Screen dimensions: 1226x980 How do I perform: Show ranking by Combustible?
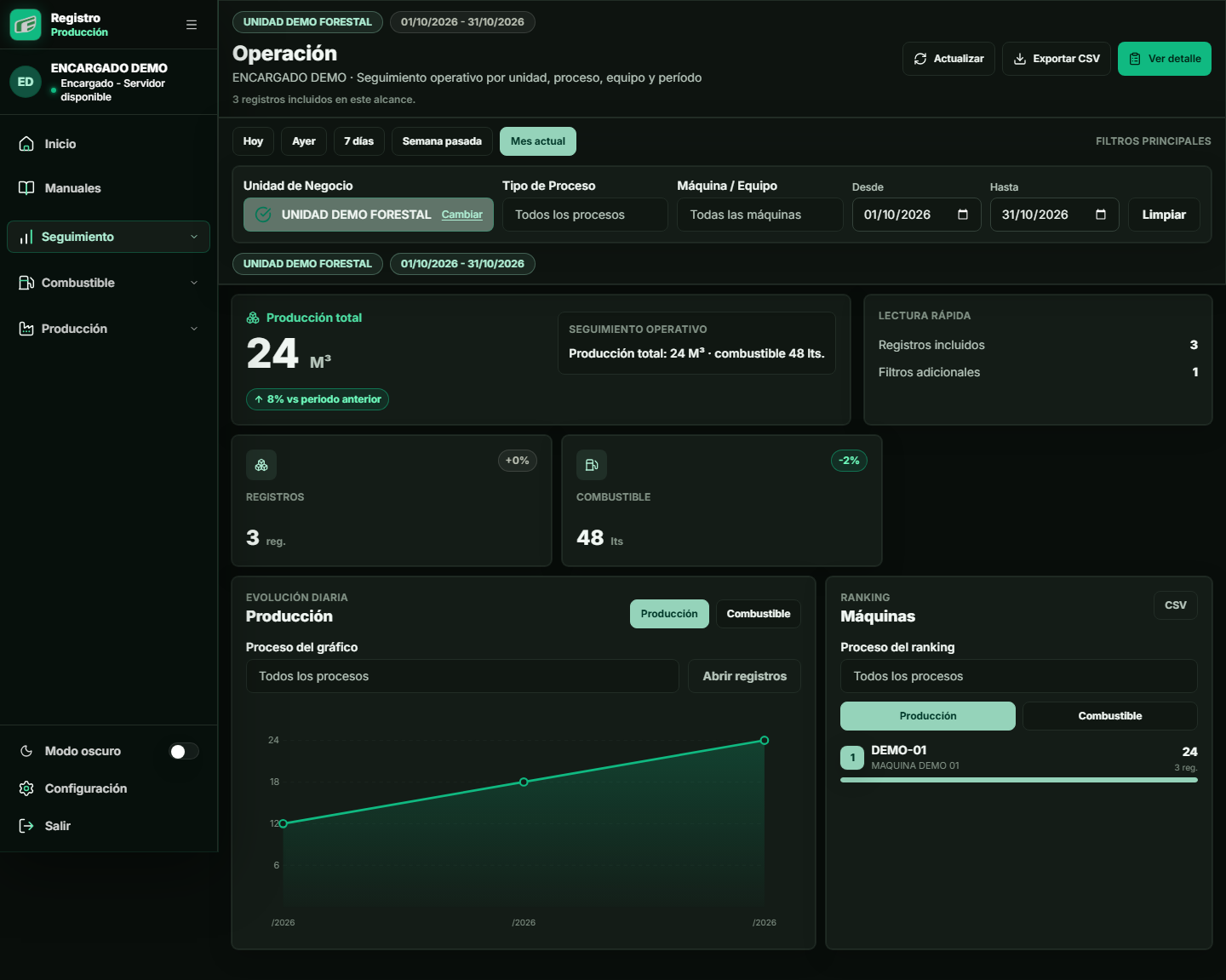click(1110, 716)
